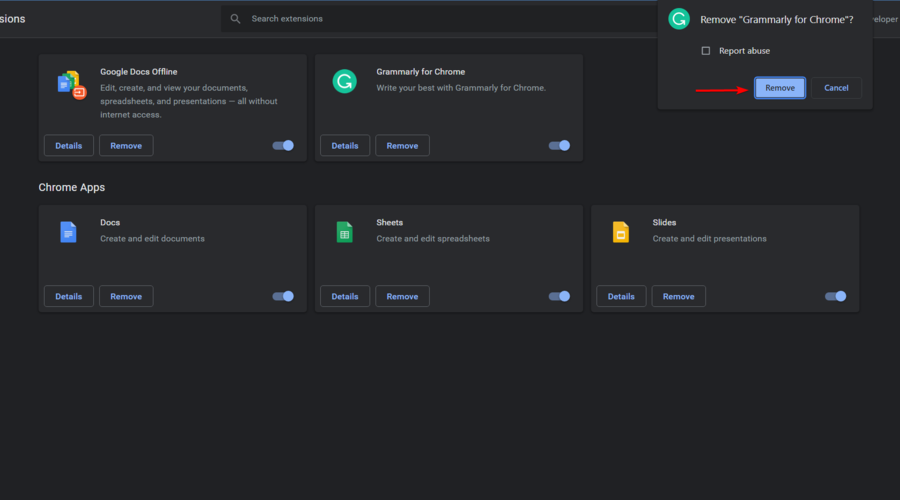This screenshot has height=500, width=900.
Task: Click the Grammarly logo in the removal dialog
Action: tap(679, 19)
